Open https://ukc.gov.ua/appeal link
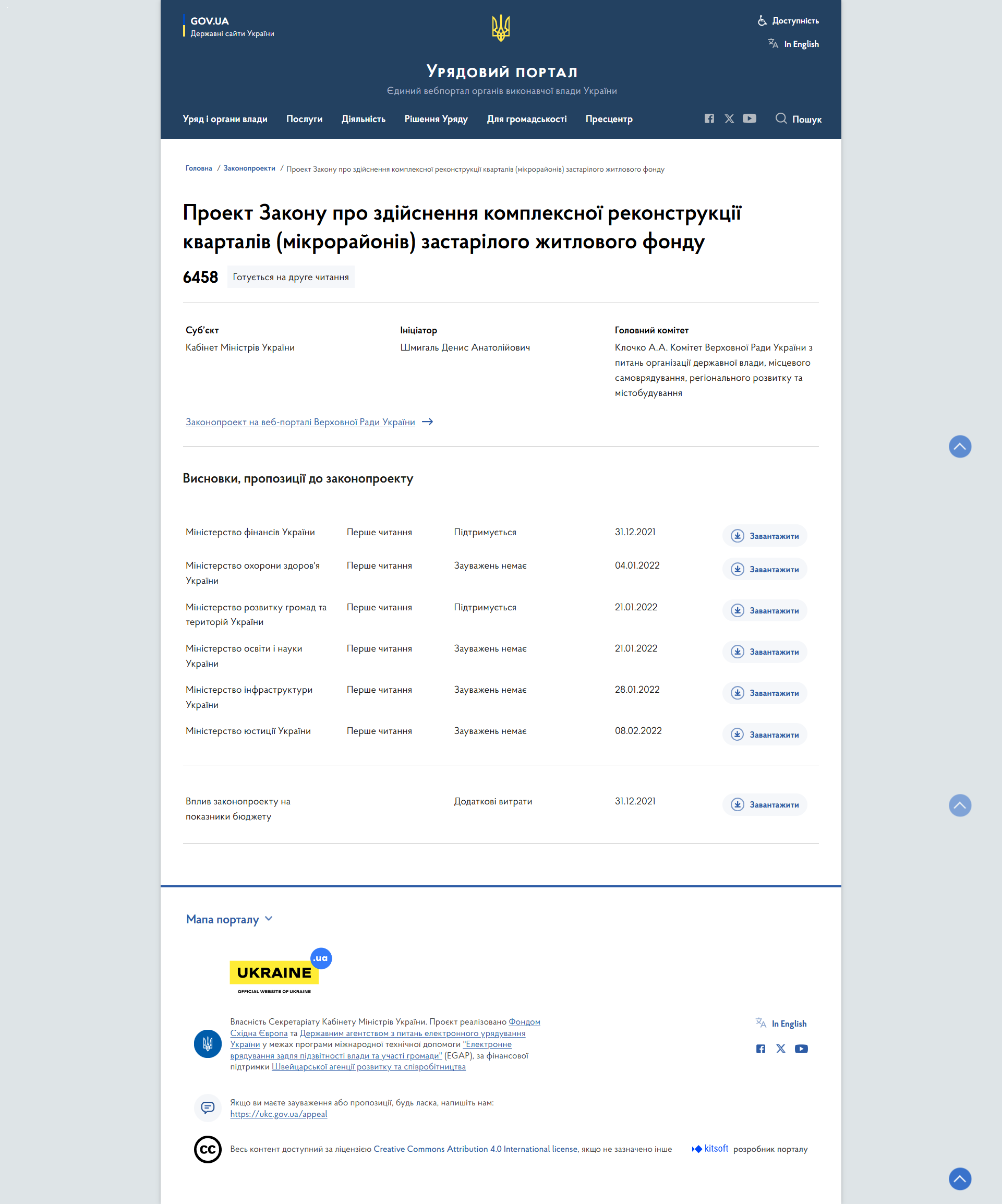The image size is (1002, 1204). tap(279, 1115)
